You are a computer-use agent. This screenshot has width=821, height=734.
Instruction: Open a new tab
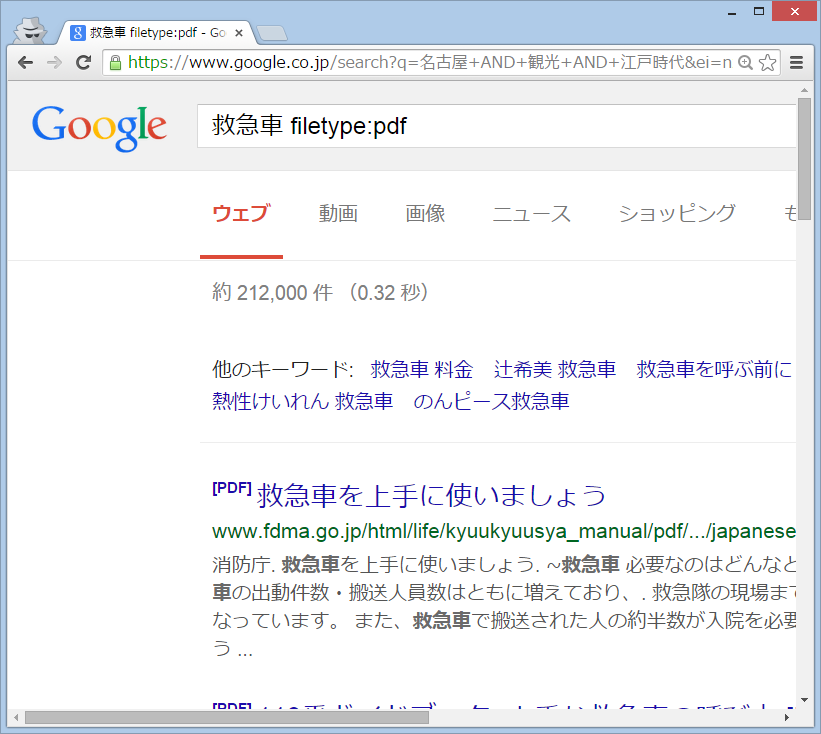(272, 33)
